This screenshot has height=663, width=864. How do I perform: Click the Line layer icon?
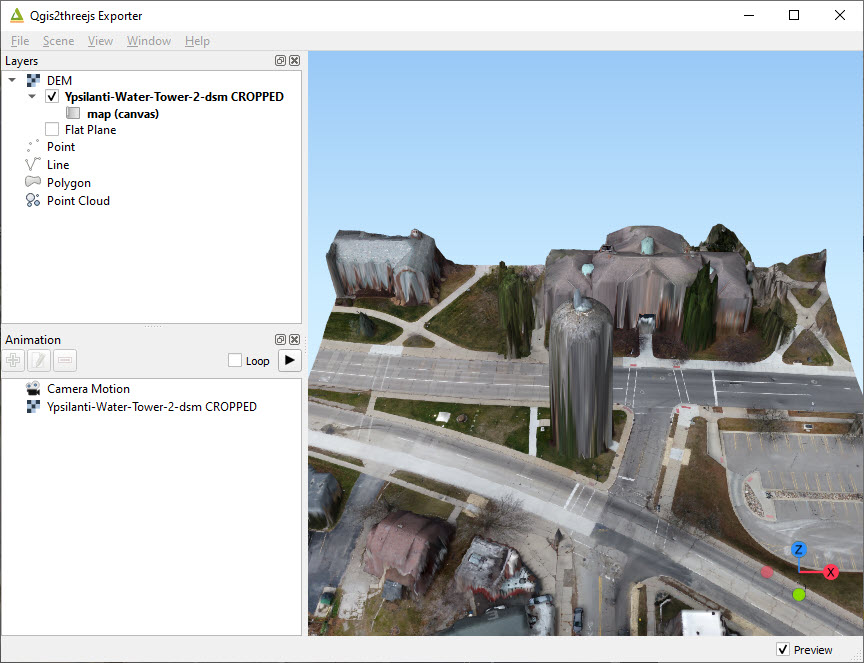(31, 164)
